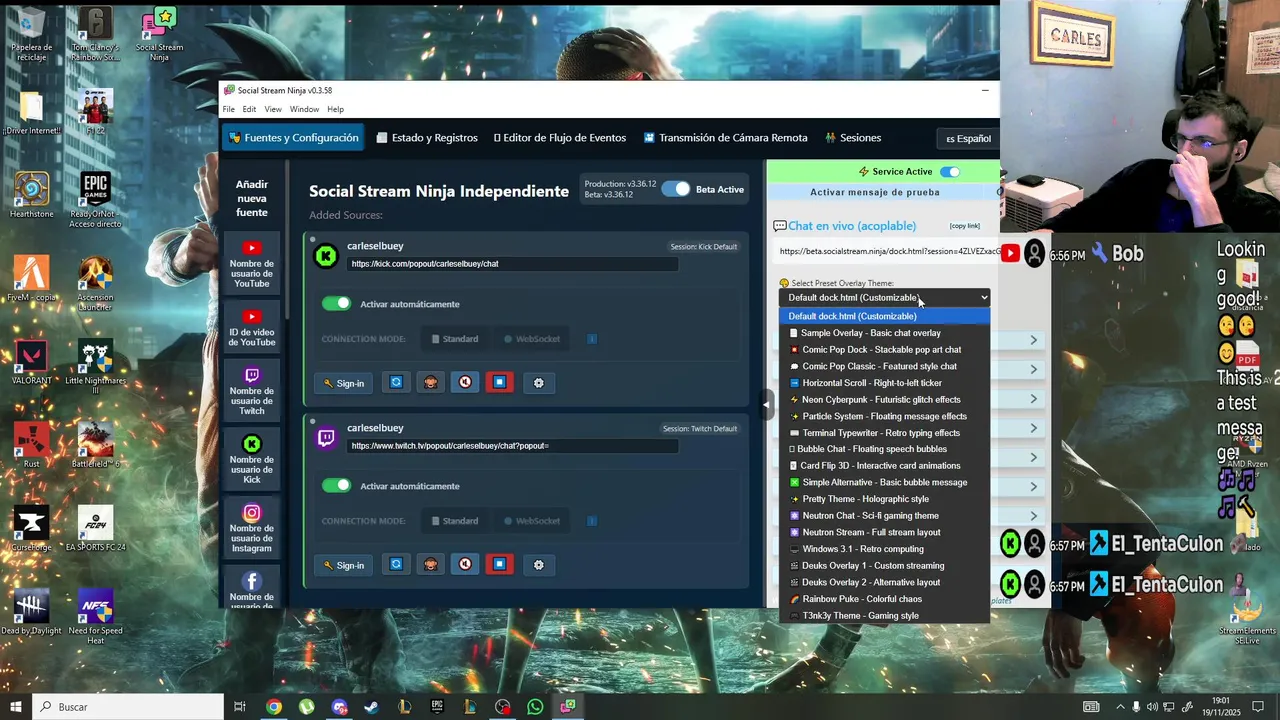Viewport: 1280px width, 720px height.
Task: Choose the Comic Pop Dock theme option
Action: pos(885,350)
